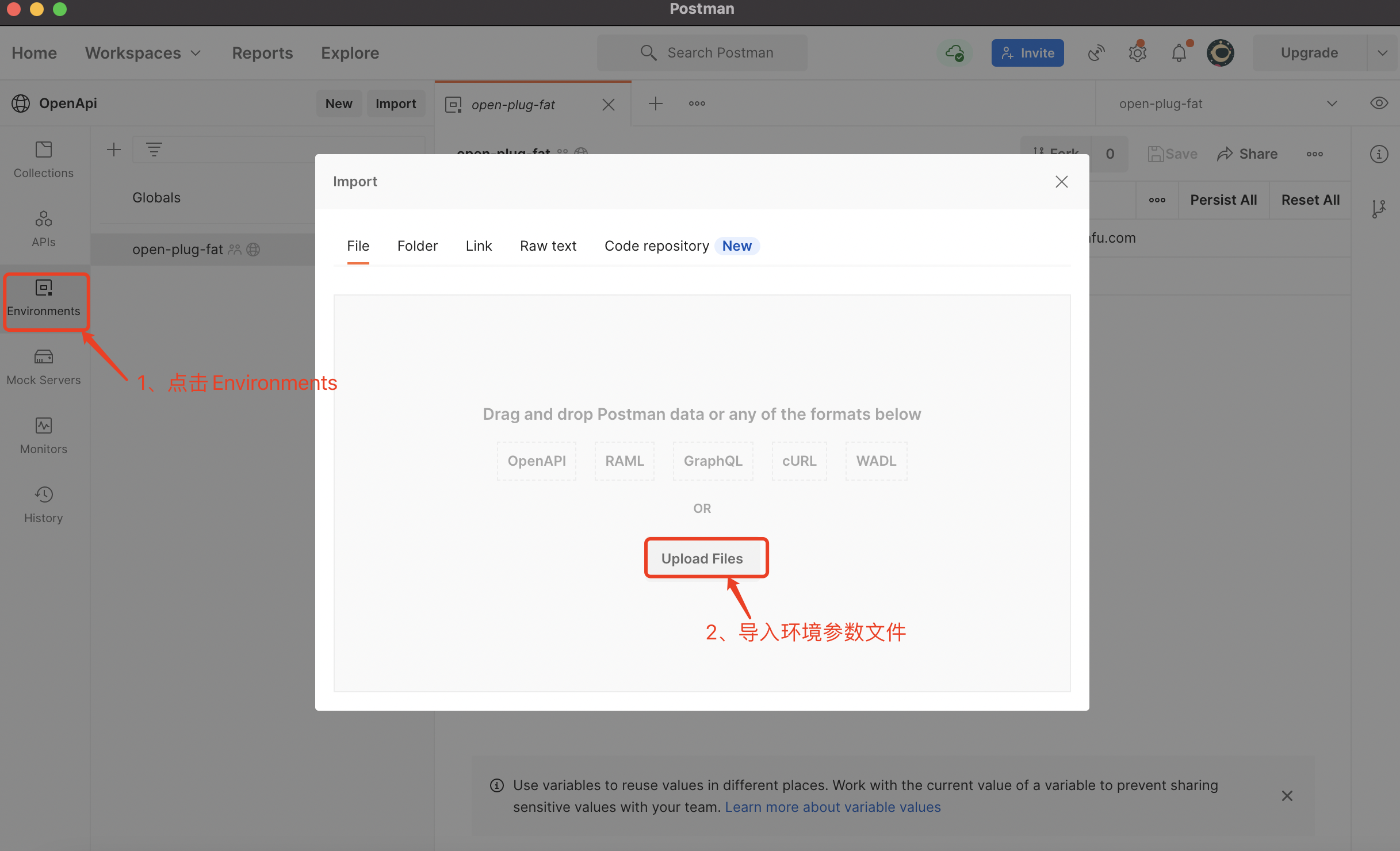Toggle the environment quick look eye icon
The height and width of the screenshot is (851, 1400).
(1379, 103)
